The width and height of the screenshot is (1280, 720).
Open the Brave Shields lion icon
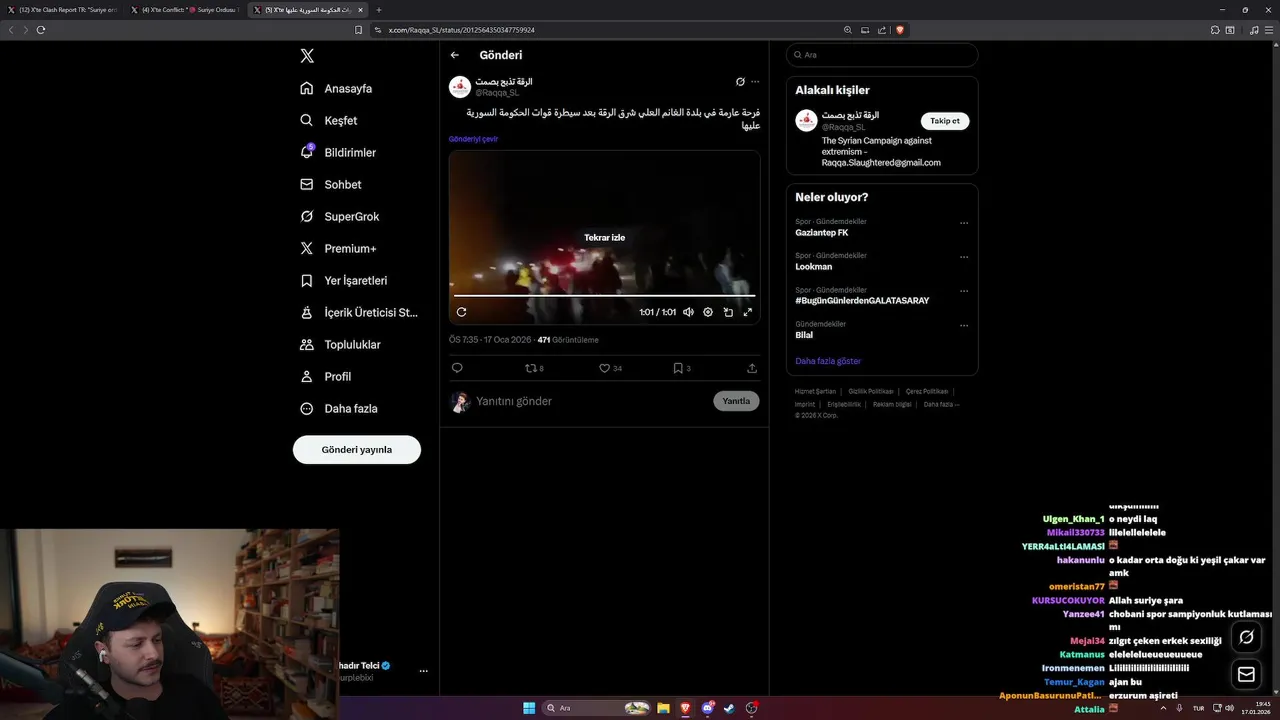pos(900,30)
